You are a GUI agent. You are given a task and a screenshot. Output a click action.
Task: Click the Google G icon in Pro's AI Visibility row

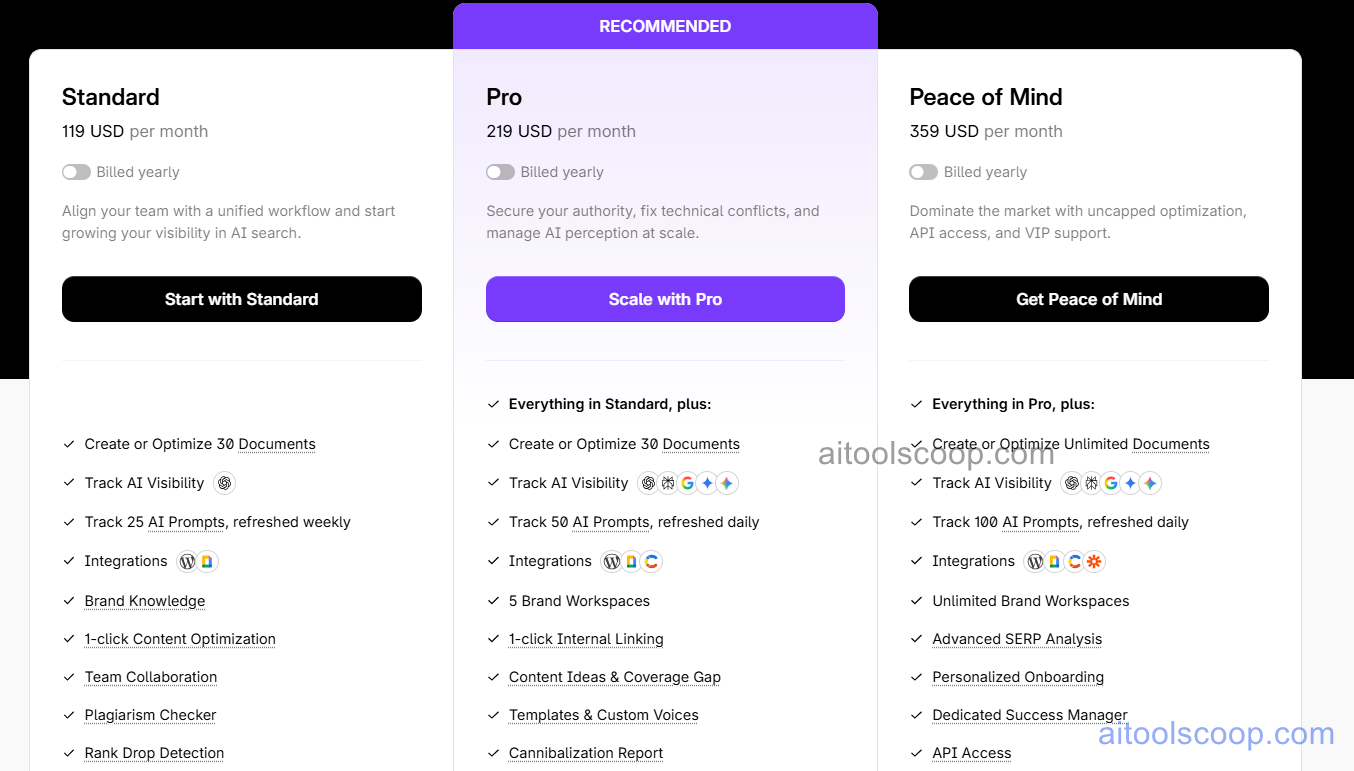[x=687, y=483]
